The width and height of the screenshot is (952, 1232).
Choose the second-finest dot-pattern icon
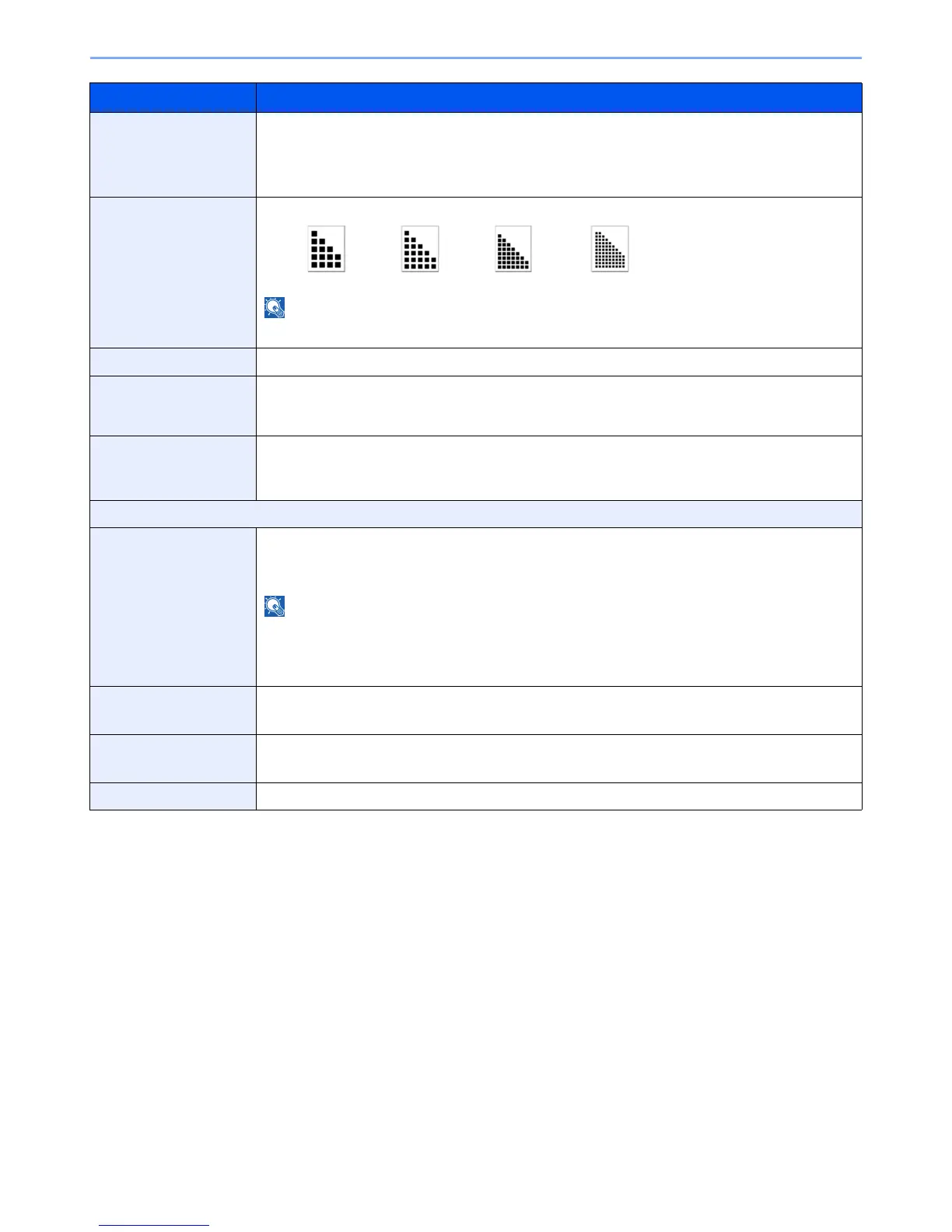click(513, 249)
